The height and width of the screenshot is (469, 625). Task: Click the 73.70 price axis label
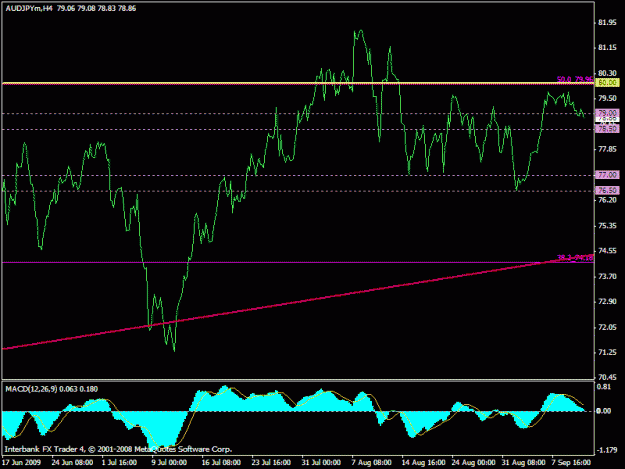pyautogui.click(x=607, y=277)
